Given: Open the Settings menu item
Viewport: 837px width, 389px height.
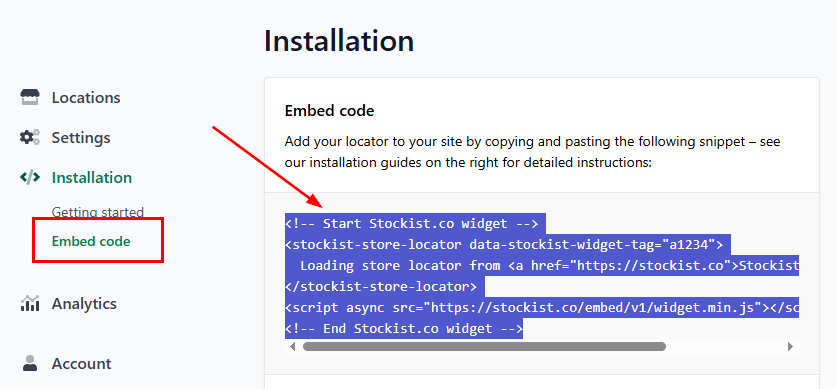Looking at the screenshot, I should (81, 138).
